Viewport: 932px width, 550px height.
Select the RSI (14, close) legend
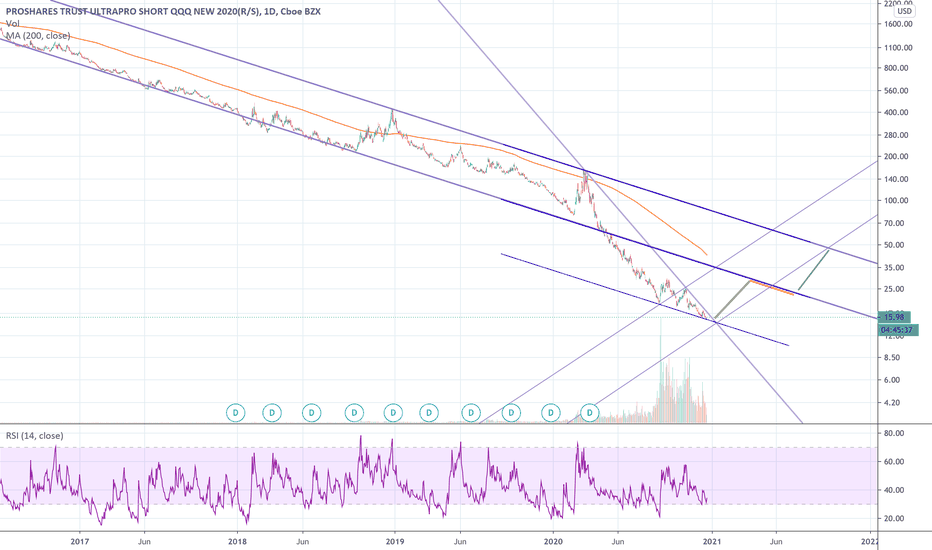[34, 436]
